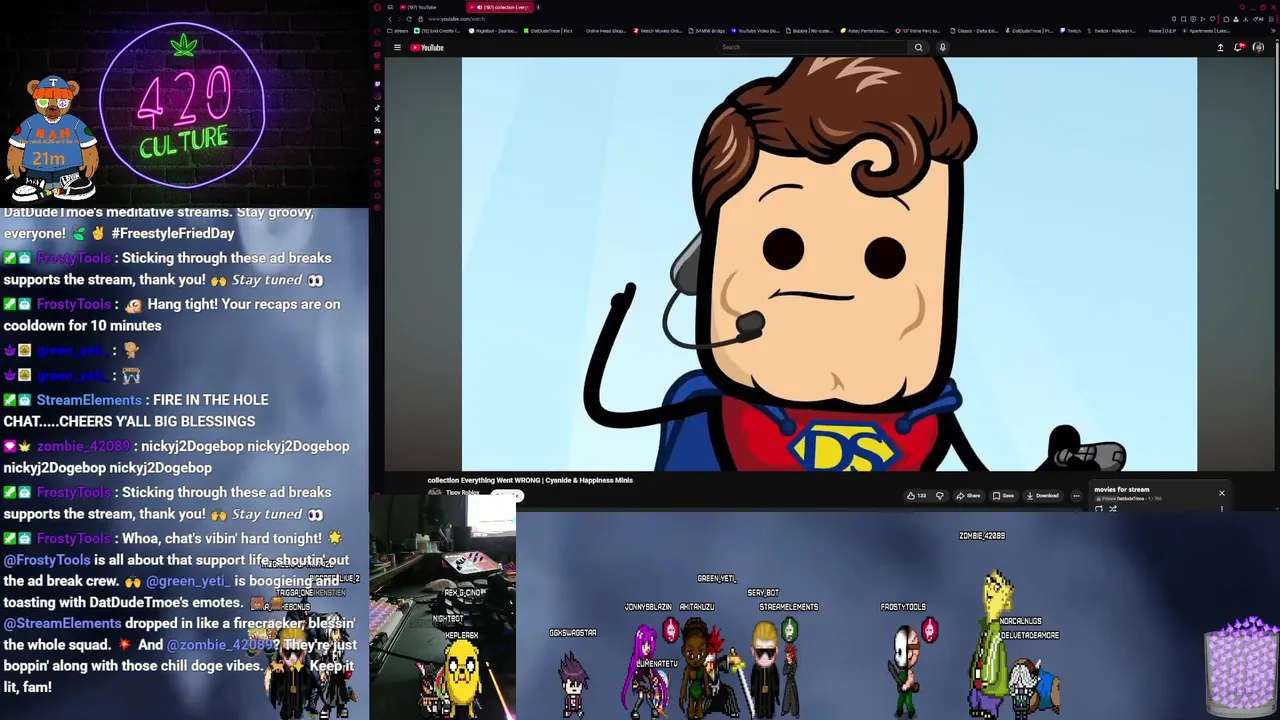Click the YouTube Search input field
This screenshot has width=1280, height=720.
[812, 47]
